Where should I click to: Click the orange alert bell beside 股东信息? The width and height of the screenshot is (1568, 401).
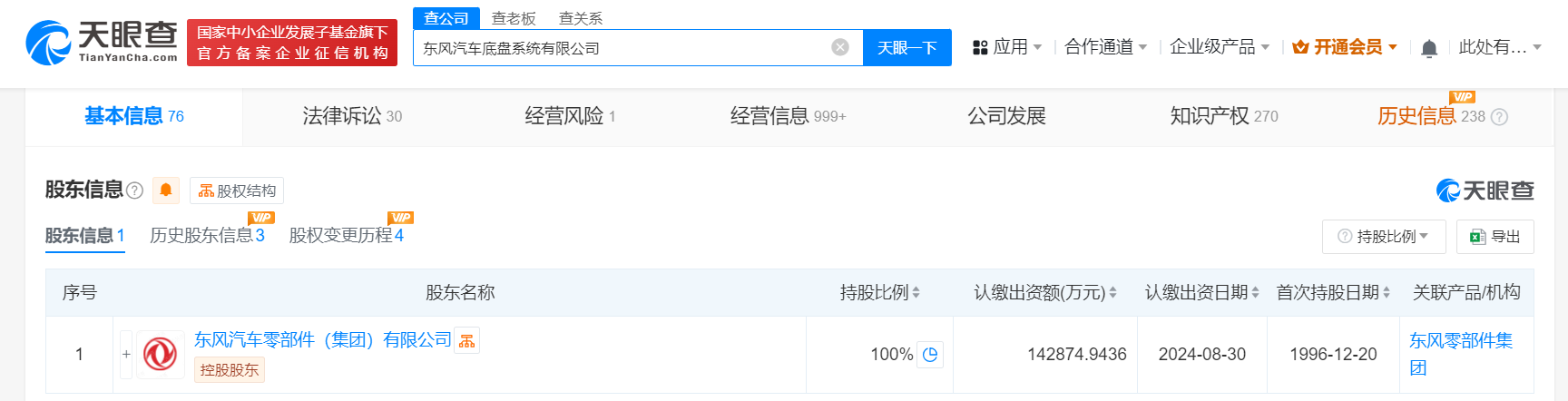point(166,190)
